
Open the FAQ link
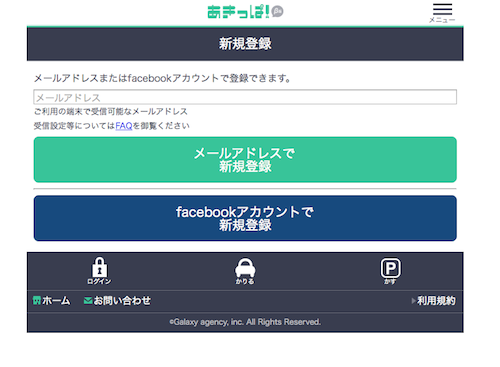pos(124,126)
